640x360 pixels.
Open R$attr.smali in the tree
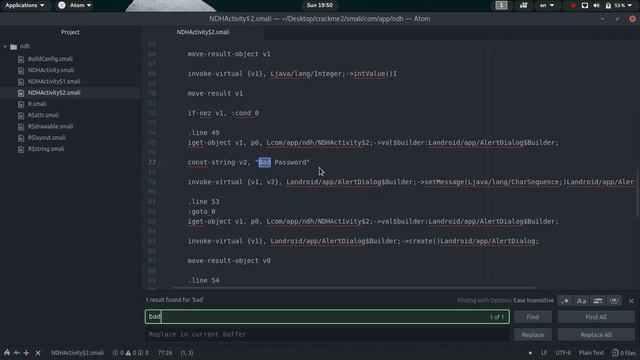click(43, 115)
